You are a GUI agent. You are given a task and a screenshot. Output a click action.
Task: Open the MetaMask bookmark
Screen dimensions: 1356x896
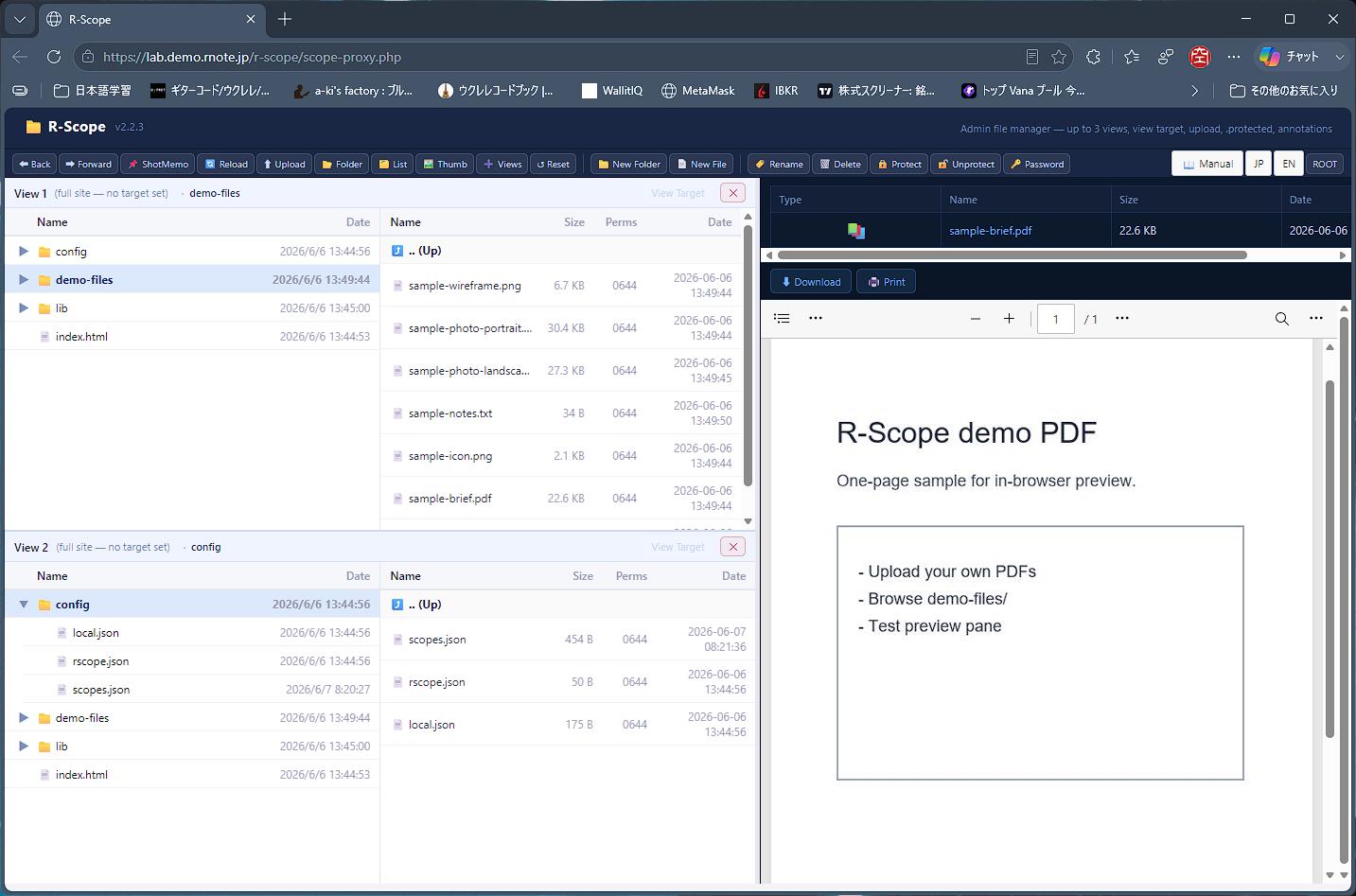tap(697, 91)
